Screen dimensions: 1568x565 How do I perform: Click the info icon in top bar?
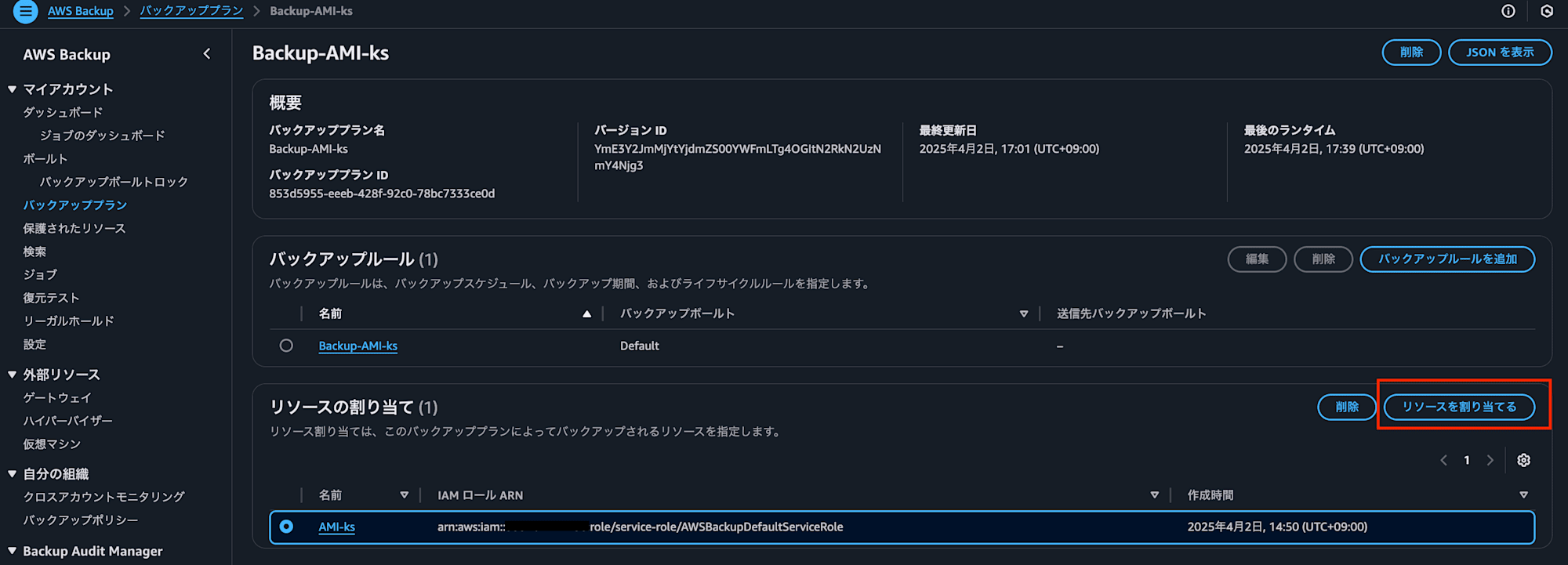pyautogui.click(x=1508, y=11)
